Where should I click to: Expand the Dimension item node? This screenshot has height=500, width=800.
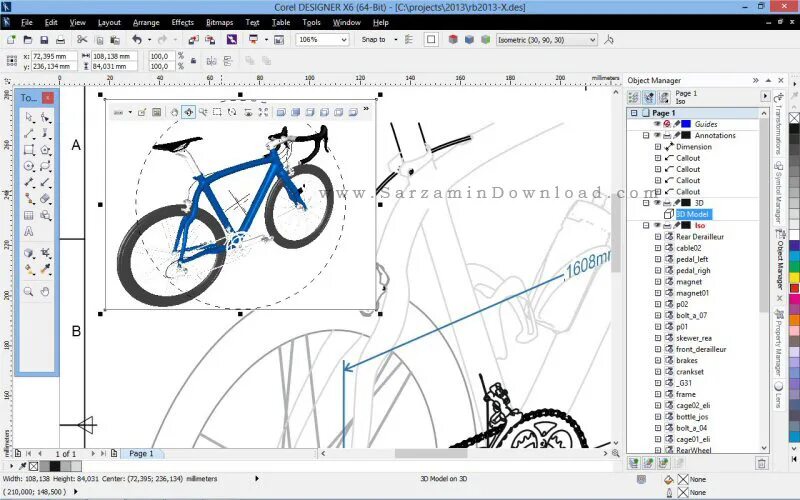tap(658, 146)
